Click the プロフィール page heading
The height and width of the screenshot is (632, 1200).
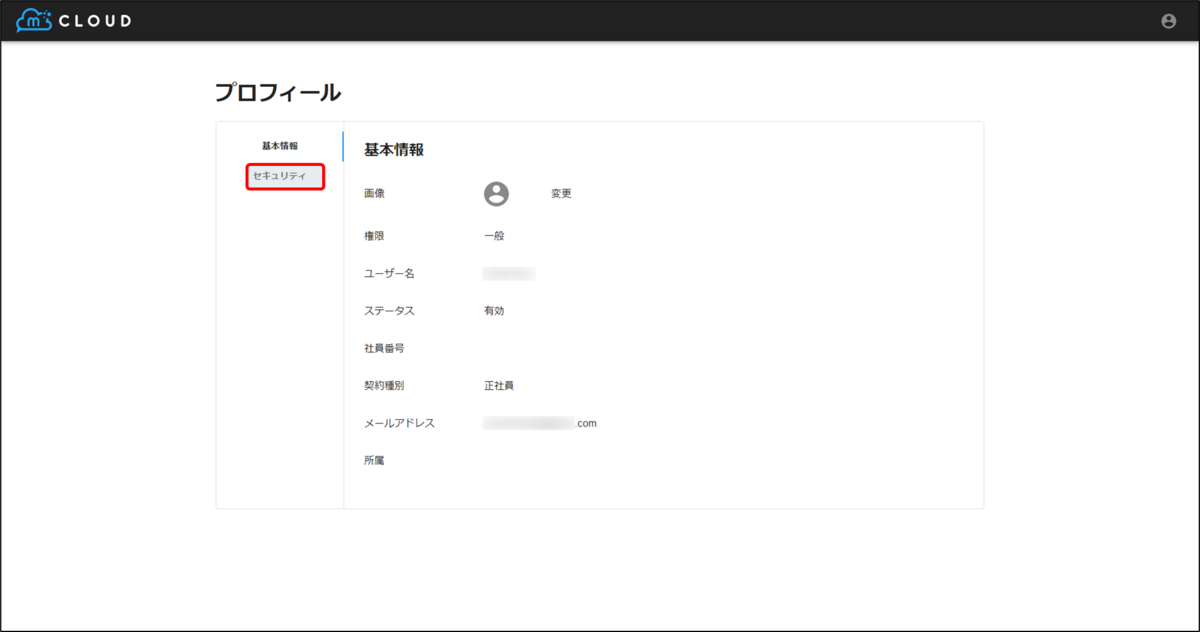click(282, 91)
